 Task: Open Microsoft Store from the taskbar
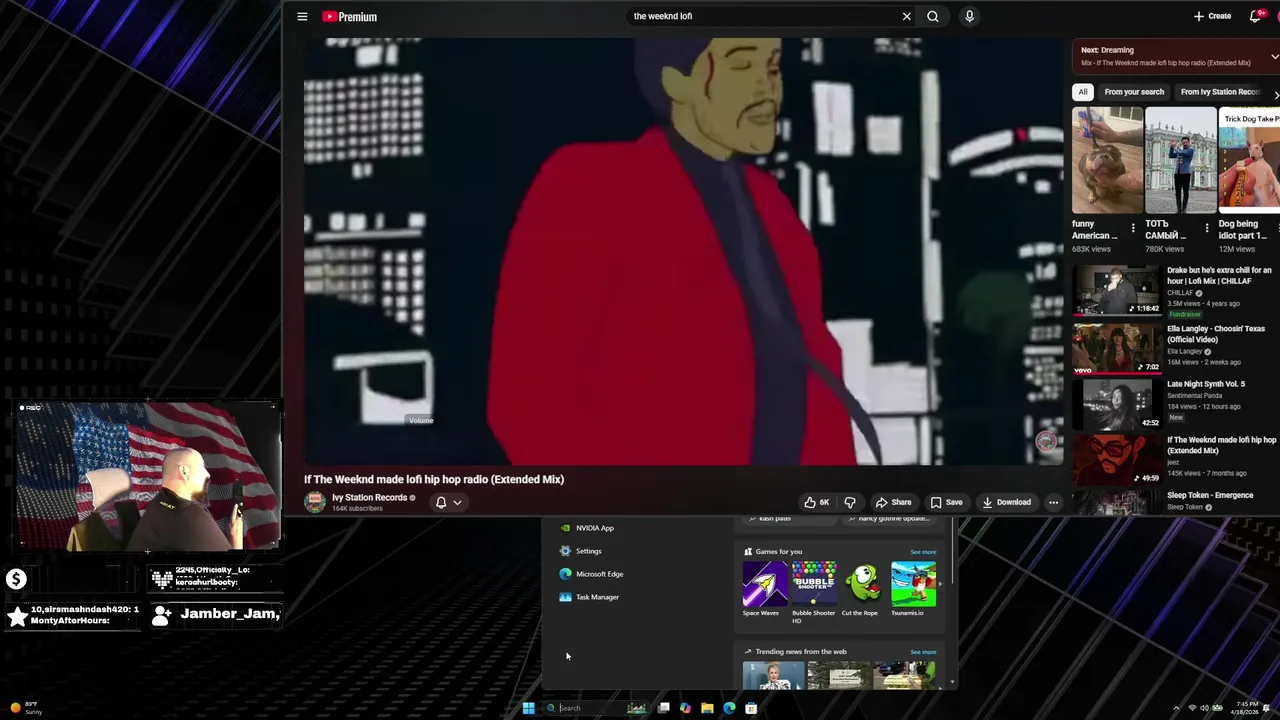click(x=751, y=708)
